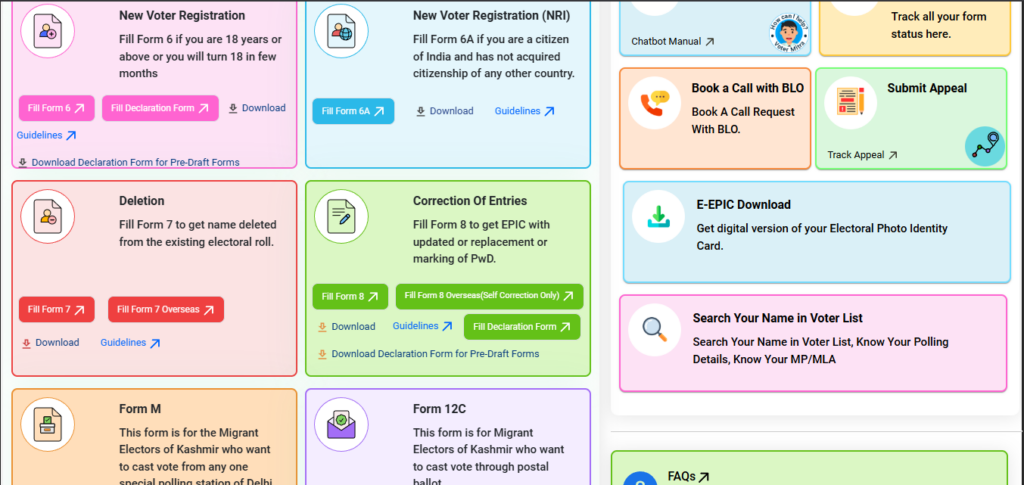
Task: Download Form 6 in New Voter Registration
Action: (257, 108)
